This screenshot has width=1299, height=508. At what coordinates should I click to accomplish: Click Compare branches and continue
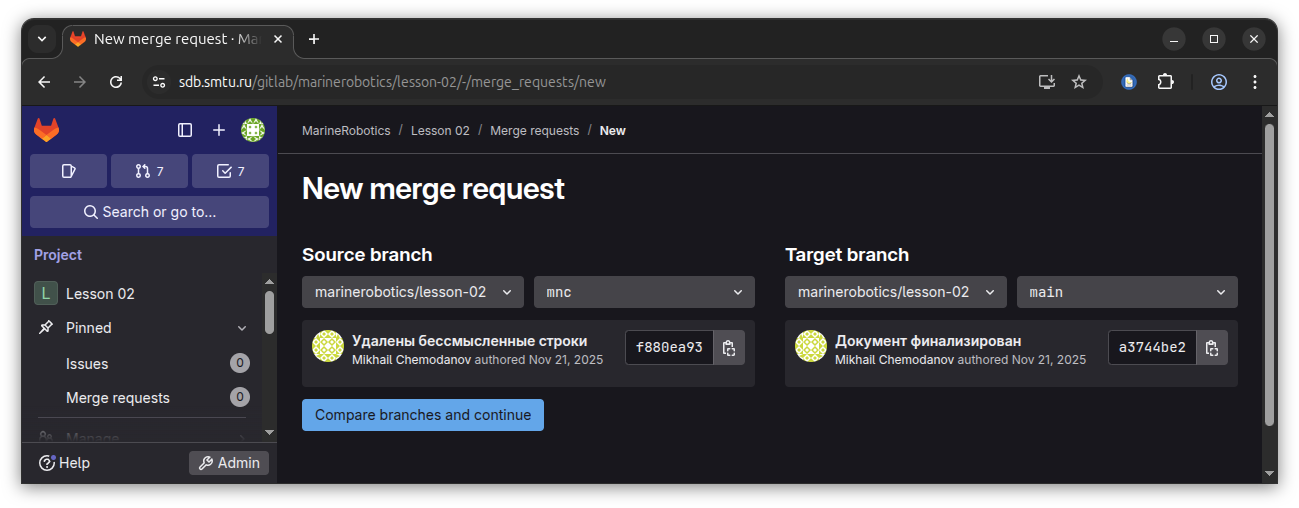423,415
